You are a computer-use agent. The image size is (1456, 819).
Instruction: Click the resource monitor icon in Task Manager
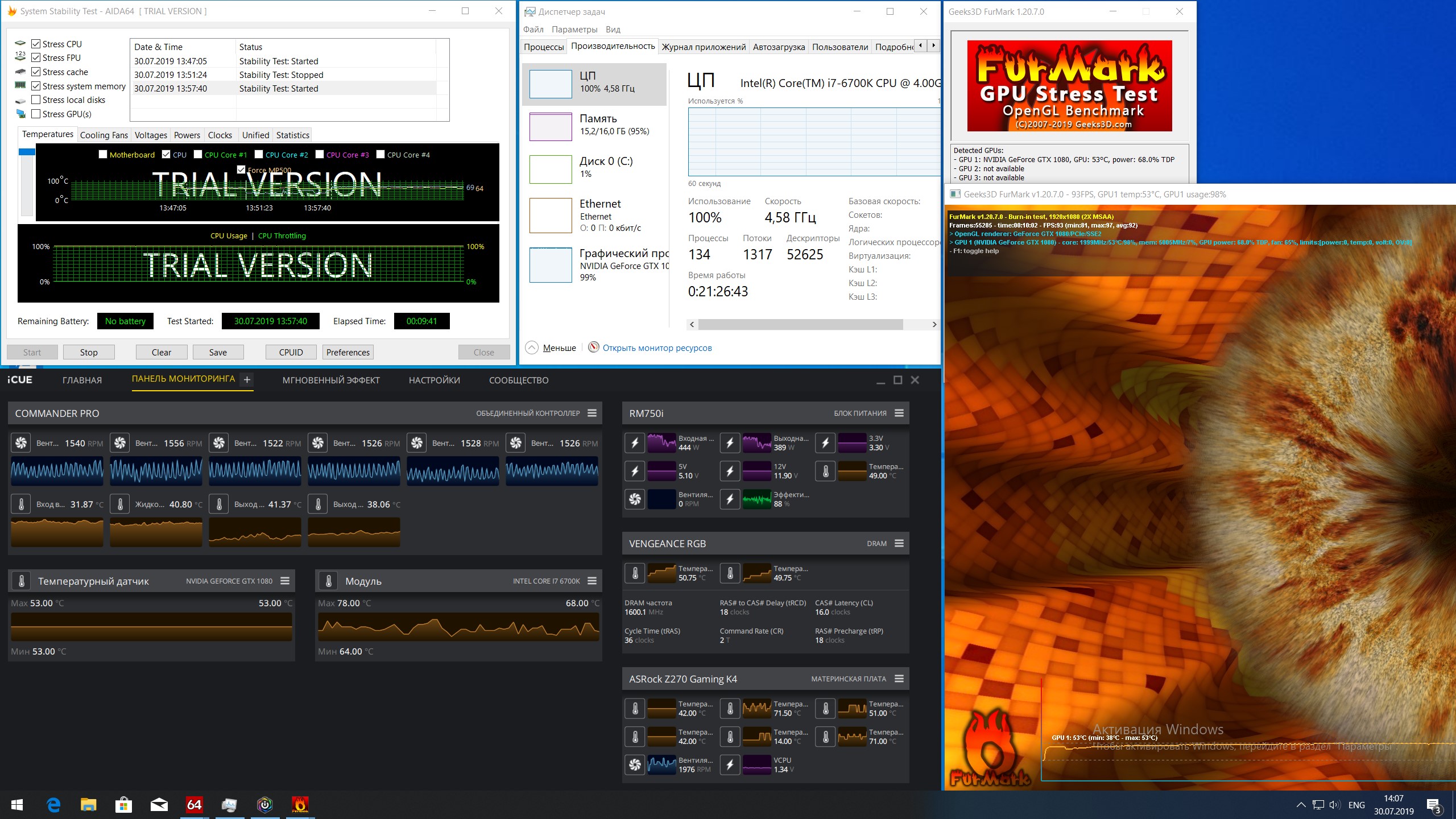(x=594, y=347)
